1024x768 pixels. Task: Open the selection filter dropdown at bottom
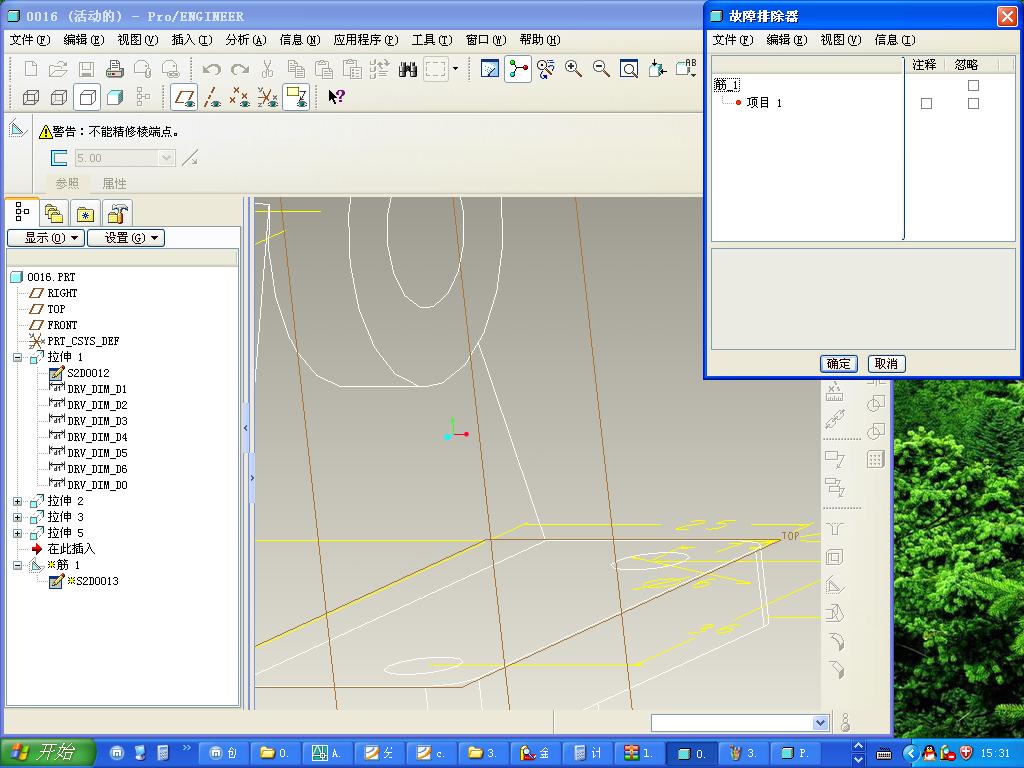[820, 722]
